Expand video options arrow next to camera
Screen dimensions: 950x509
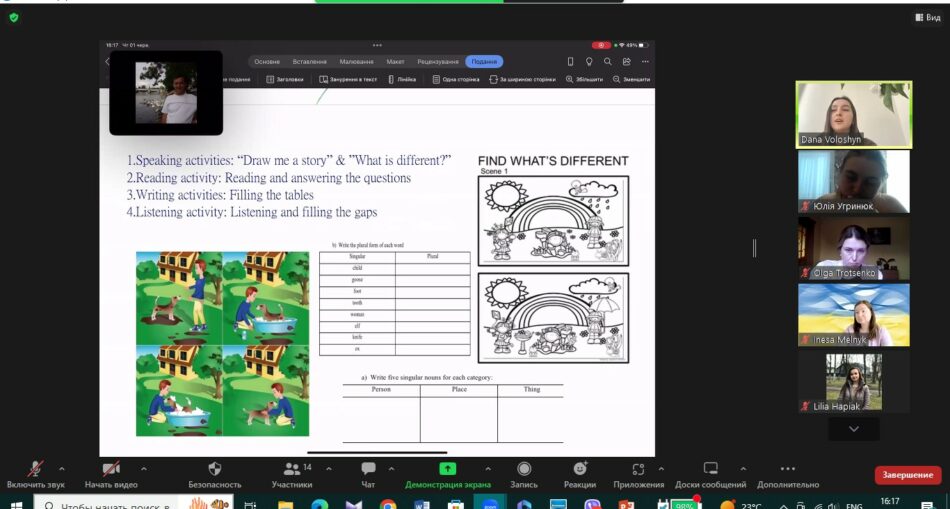143,468
